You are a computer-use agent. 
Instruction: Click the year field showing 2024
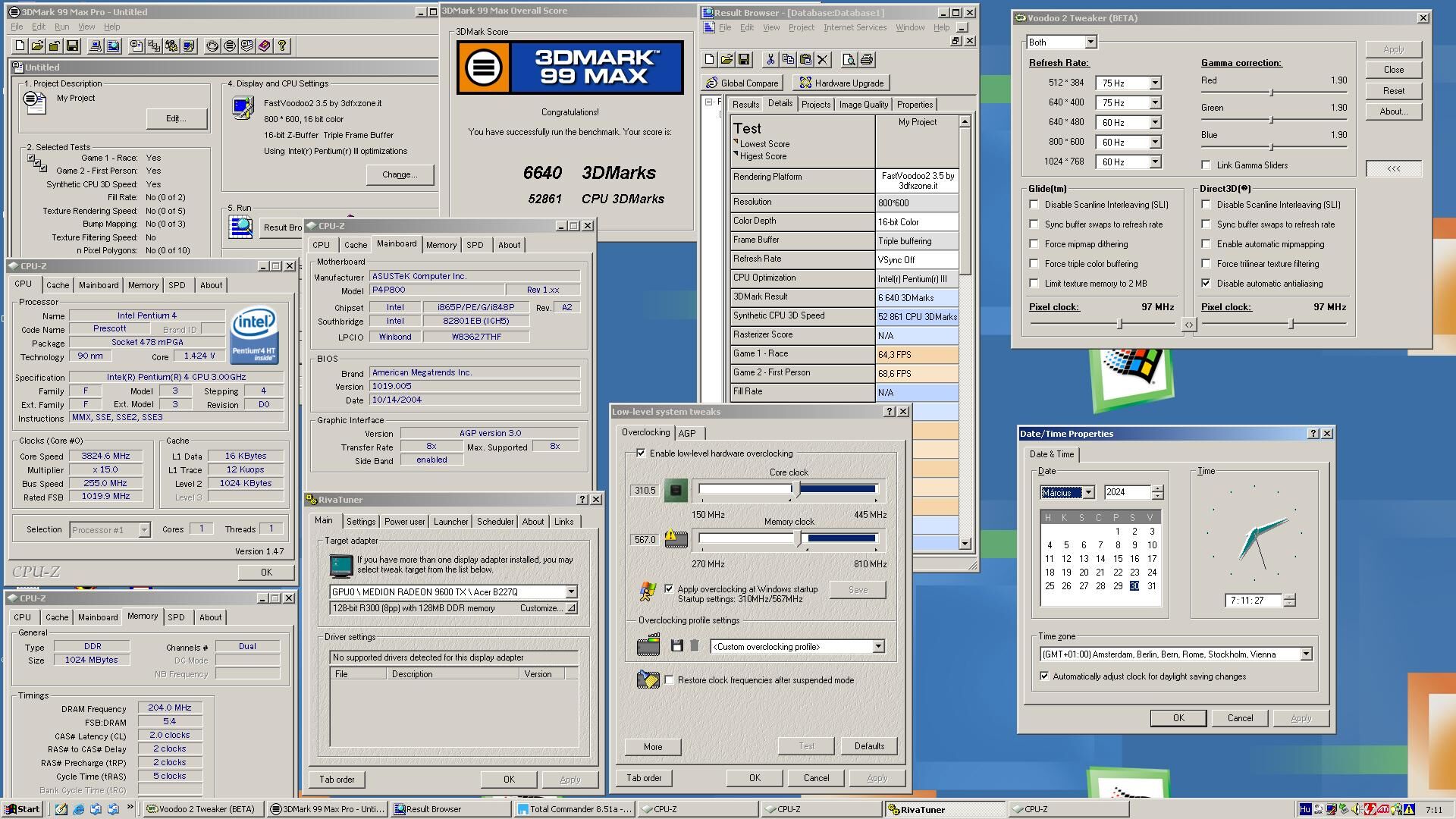(1127, 492)
